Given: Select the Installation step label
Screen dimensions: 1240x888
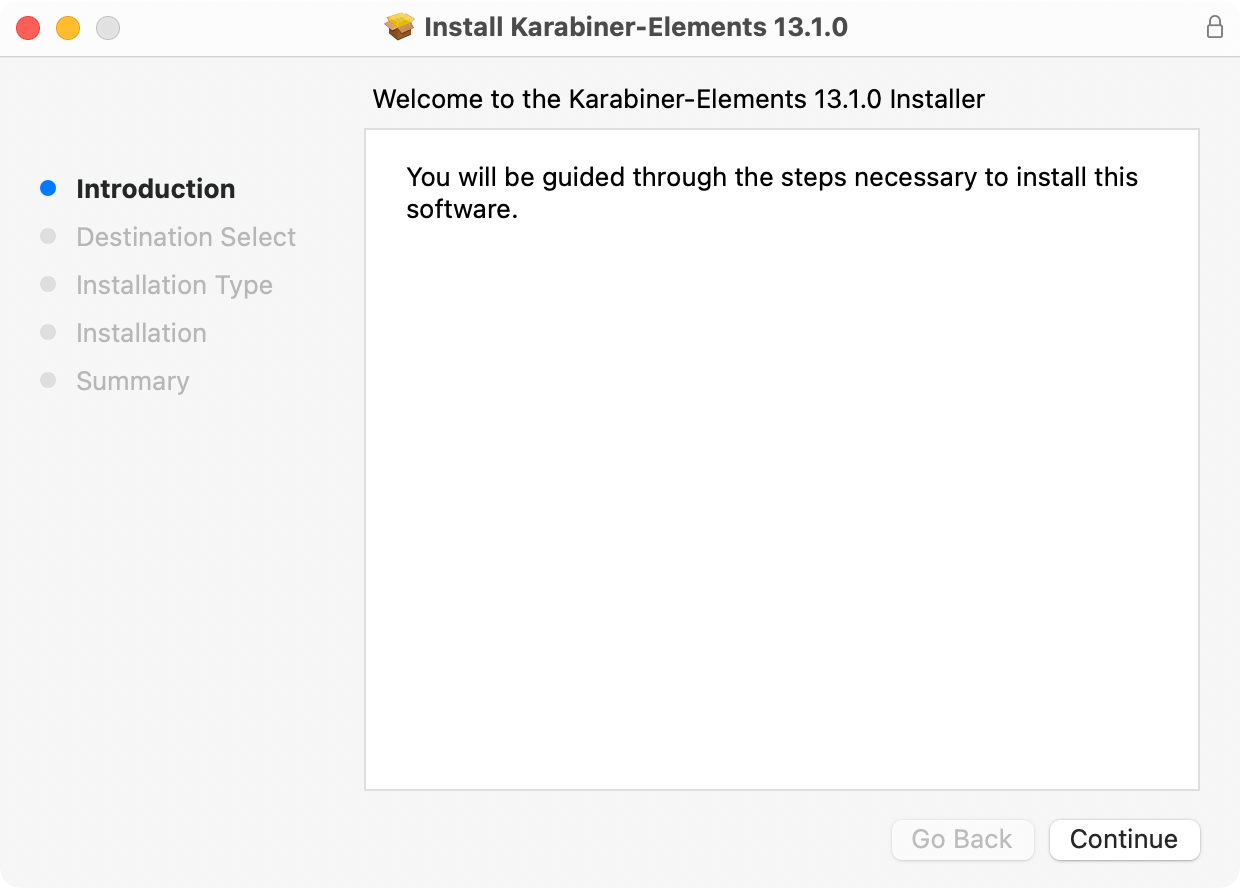Looking at the screenshot, I should pos(141,333).
